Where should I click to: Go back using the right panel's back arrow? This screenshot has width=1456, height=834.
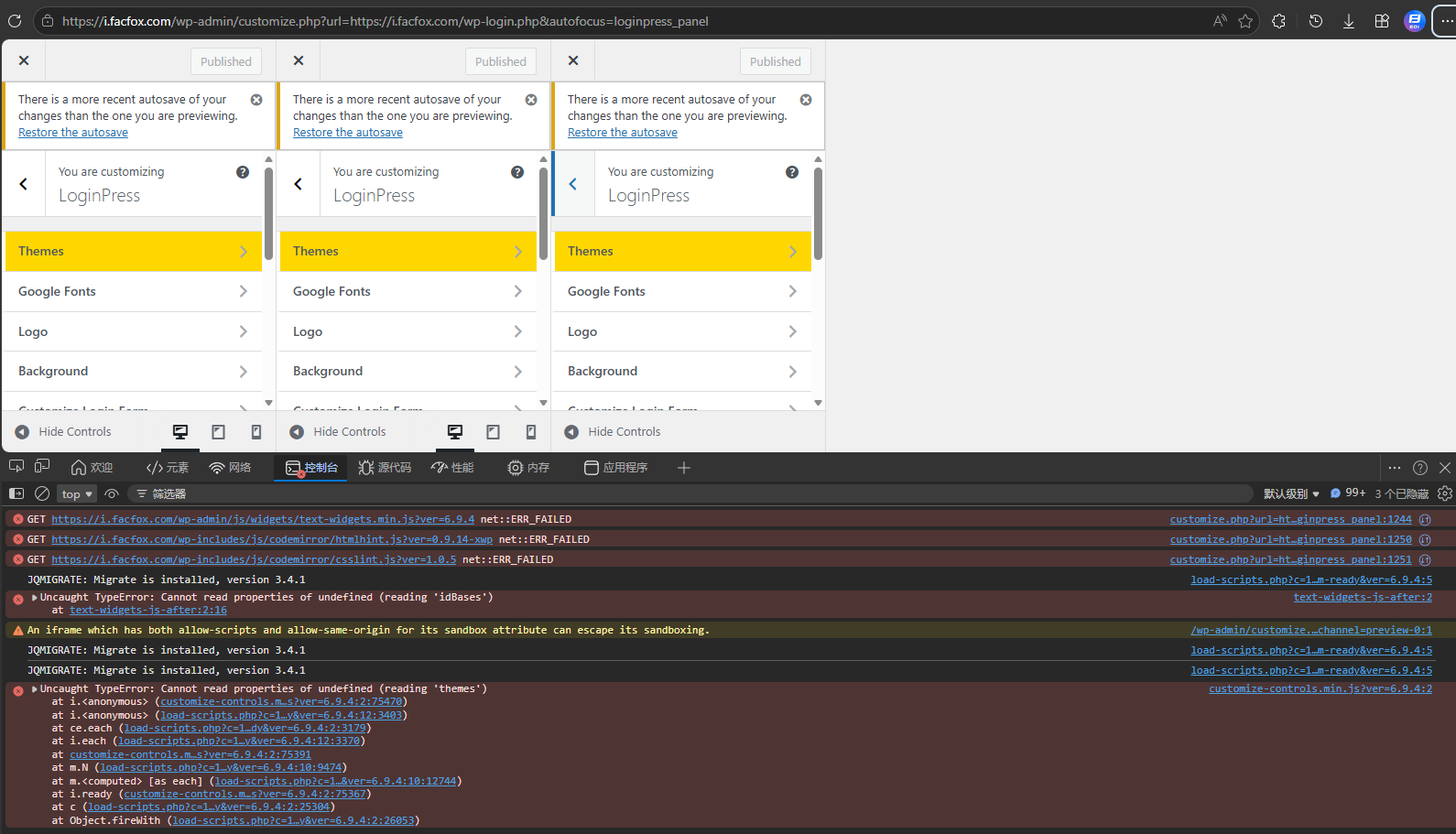(573, 184)
